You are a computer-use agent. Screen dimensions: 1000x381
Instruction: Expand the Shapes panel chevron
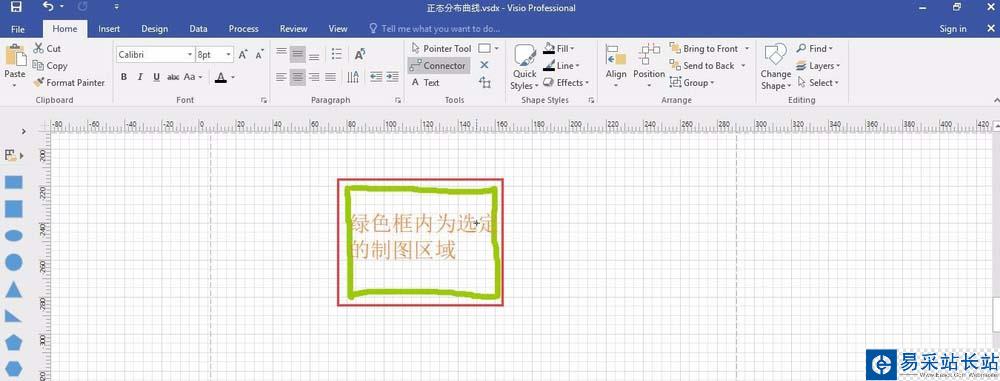24,131
